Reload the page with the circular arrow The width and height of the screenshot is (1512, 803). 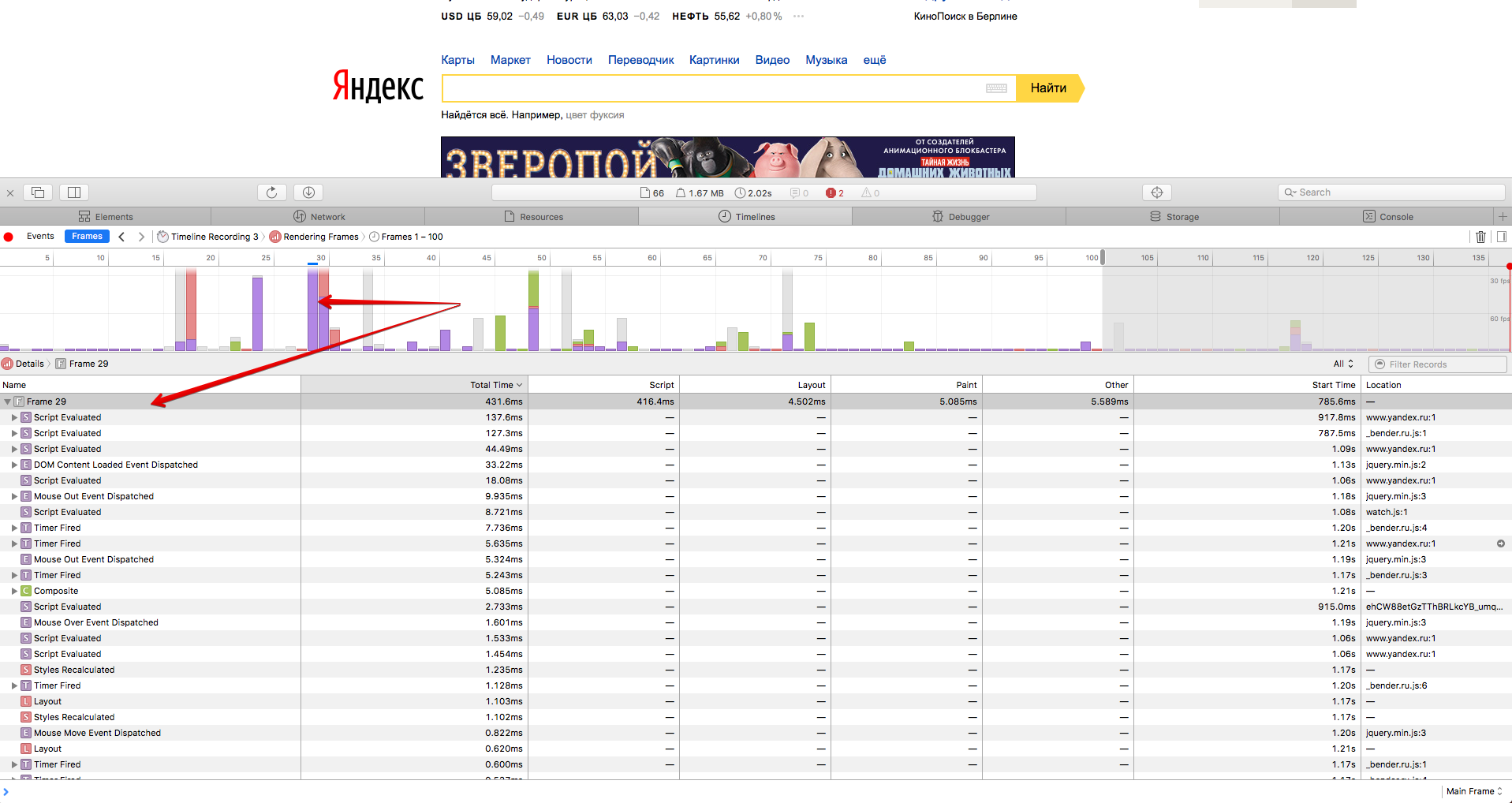(x=271, y=192)
